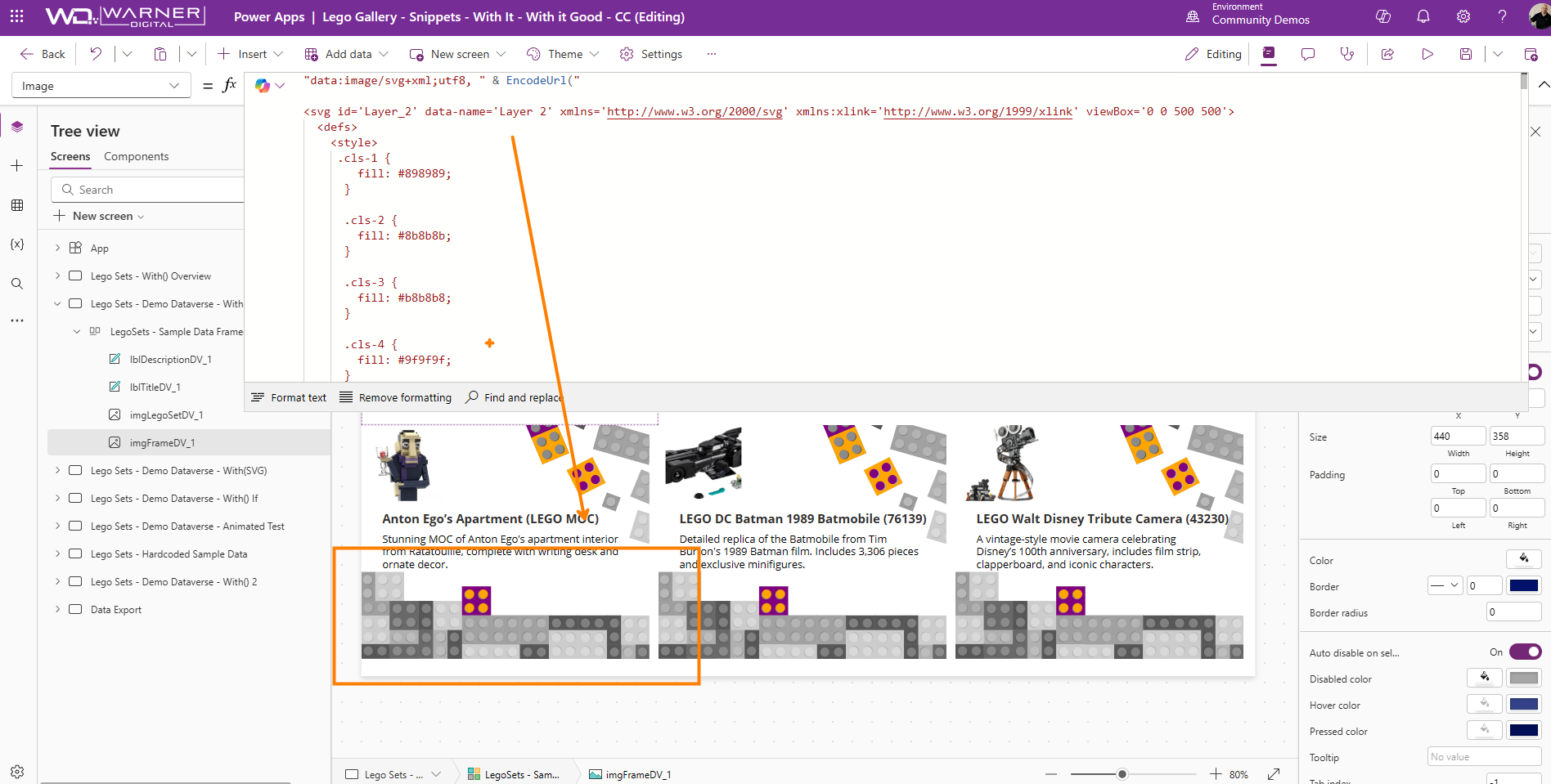Open the property selector dropdown showing Image
Viewport: 1551px width, 784px height.
[x=101, y=86]
